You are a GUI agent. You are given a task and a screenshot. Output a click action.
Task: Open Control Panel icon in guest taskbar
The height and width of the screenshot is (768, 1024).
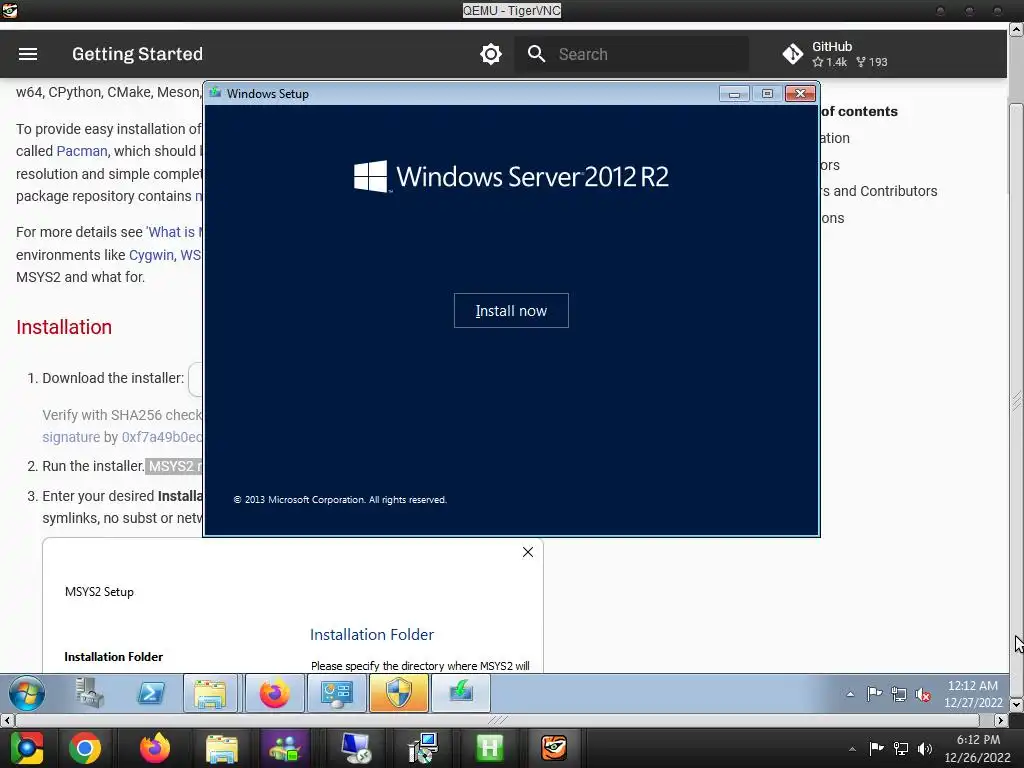(336, 693)
